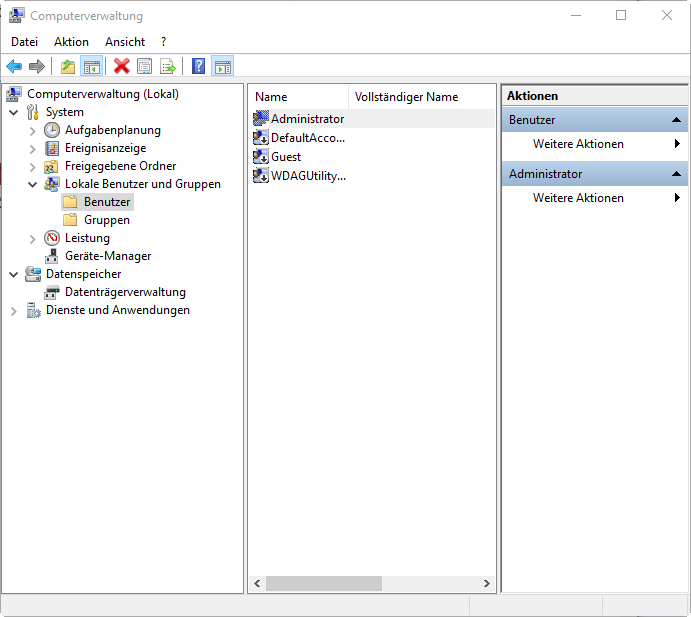Click the DefaultAccount user icon

tap(260, 138)
